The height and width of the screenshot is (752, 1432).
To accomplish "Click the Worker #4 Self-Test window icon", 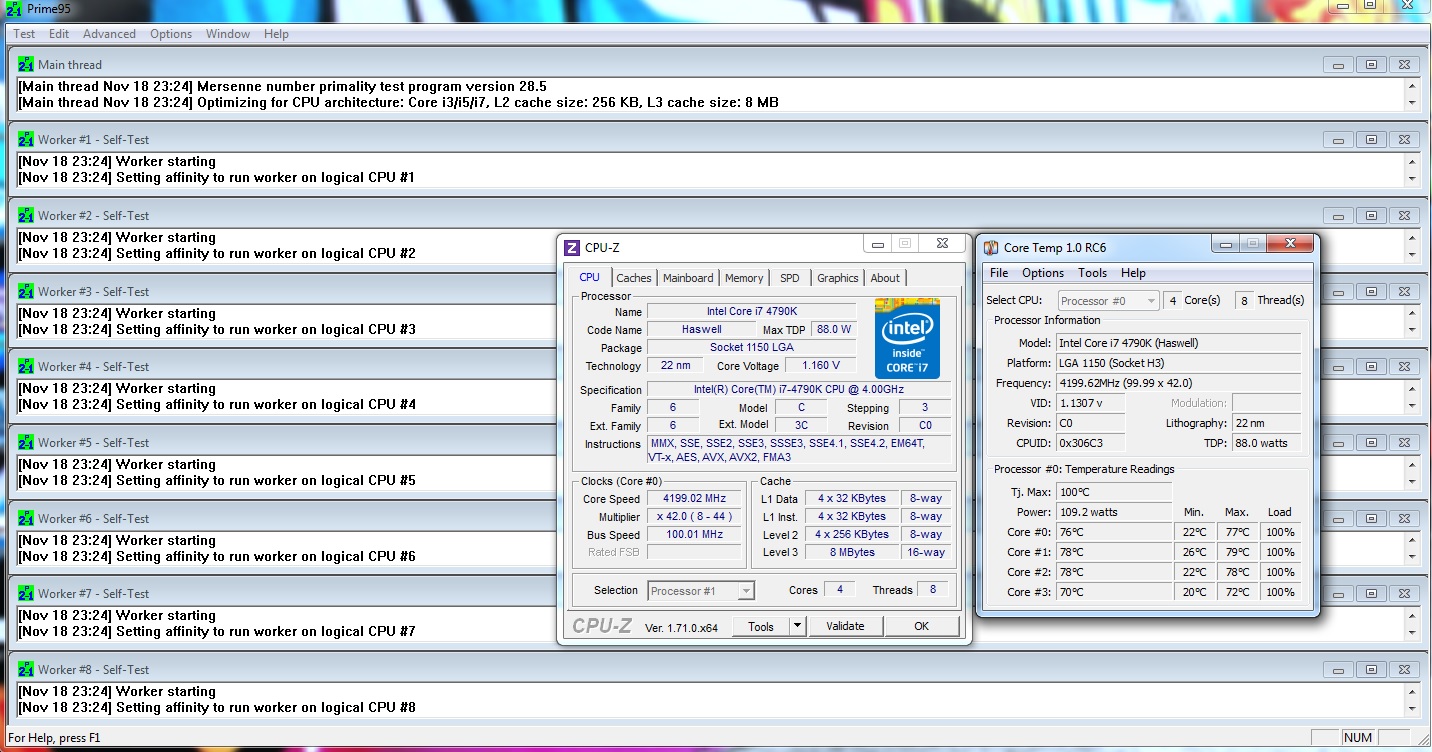I will coord(26,366).
